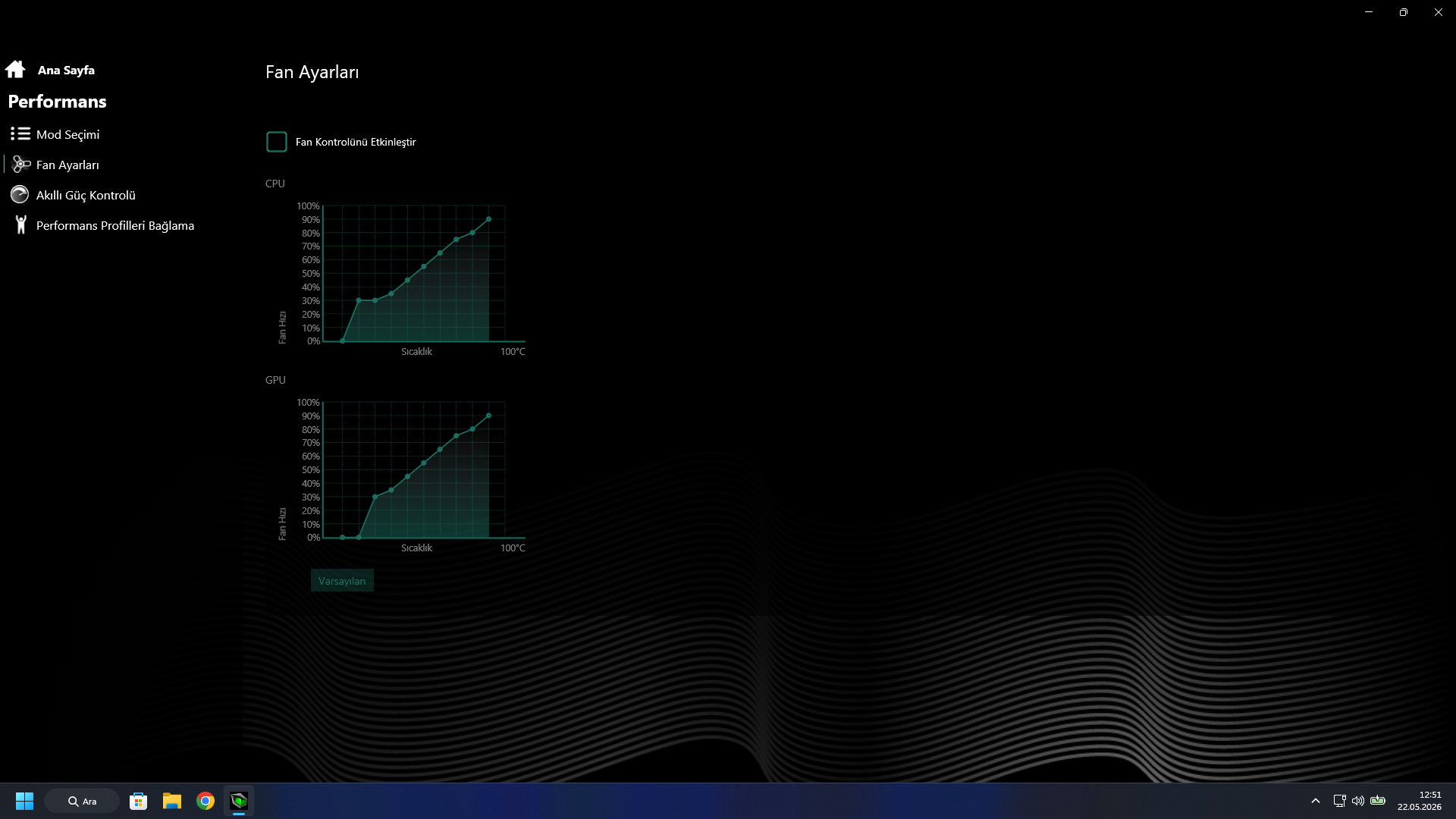Select the GPU curve point at 80% fan speed

pyautogui.click(x=472, y=429)
